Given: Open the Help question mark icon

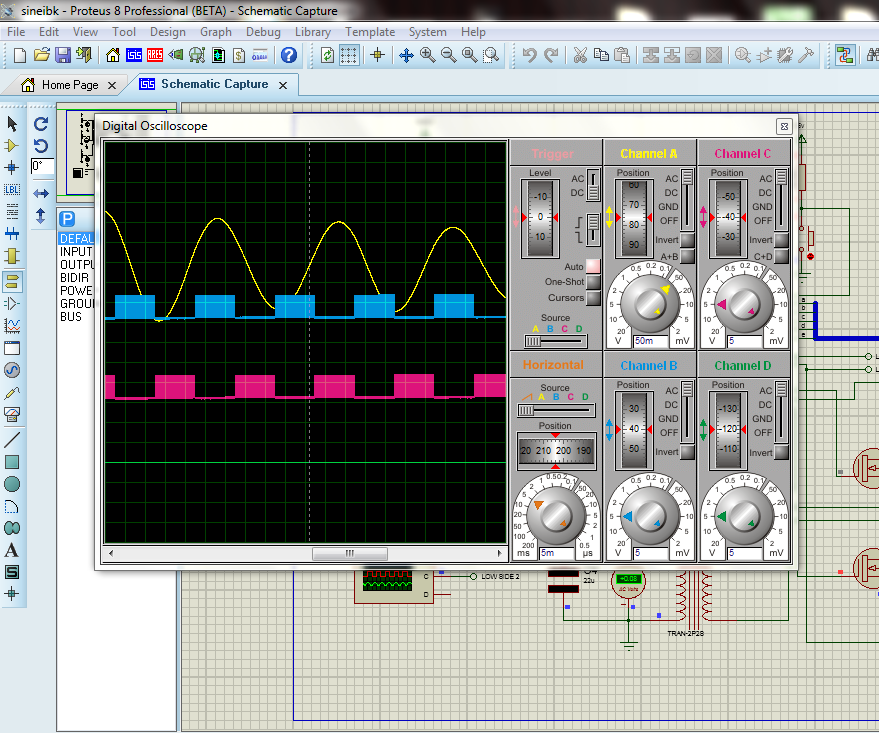Looking at the screenshot, I should coord(289,55).
